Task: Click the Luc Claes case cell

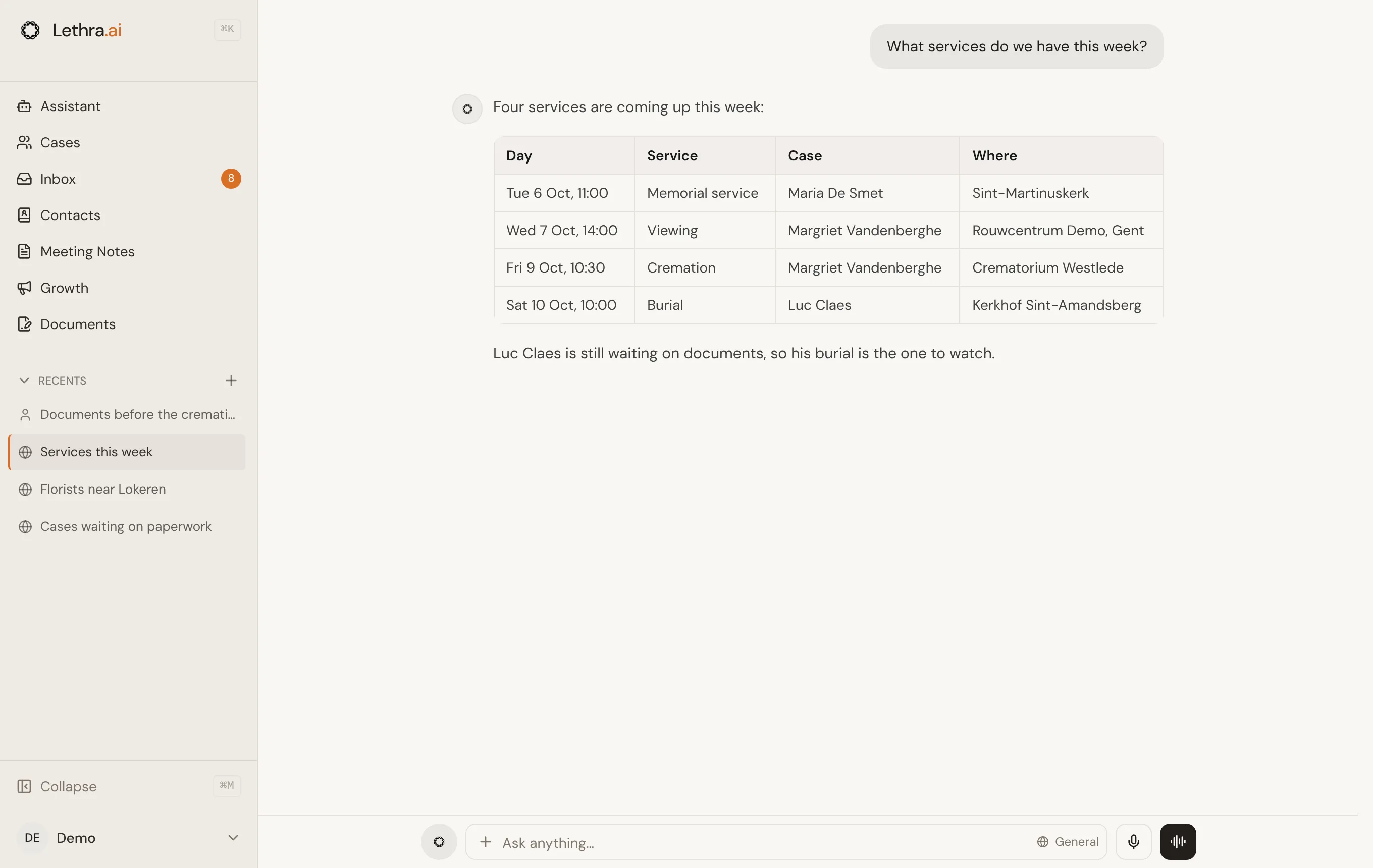Action: point(867,305)
